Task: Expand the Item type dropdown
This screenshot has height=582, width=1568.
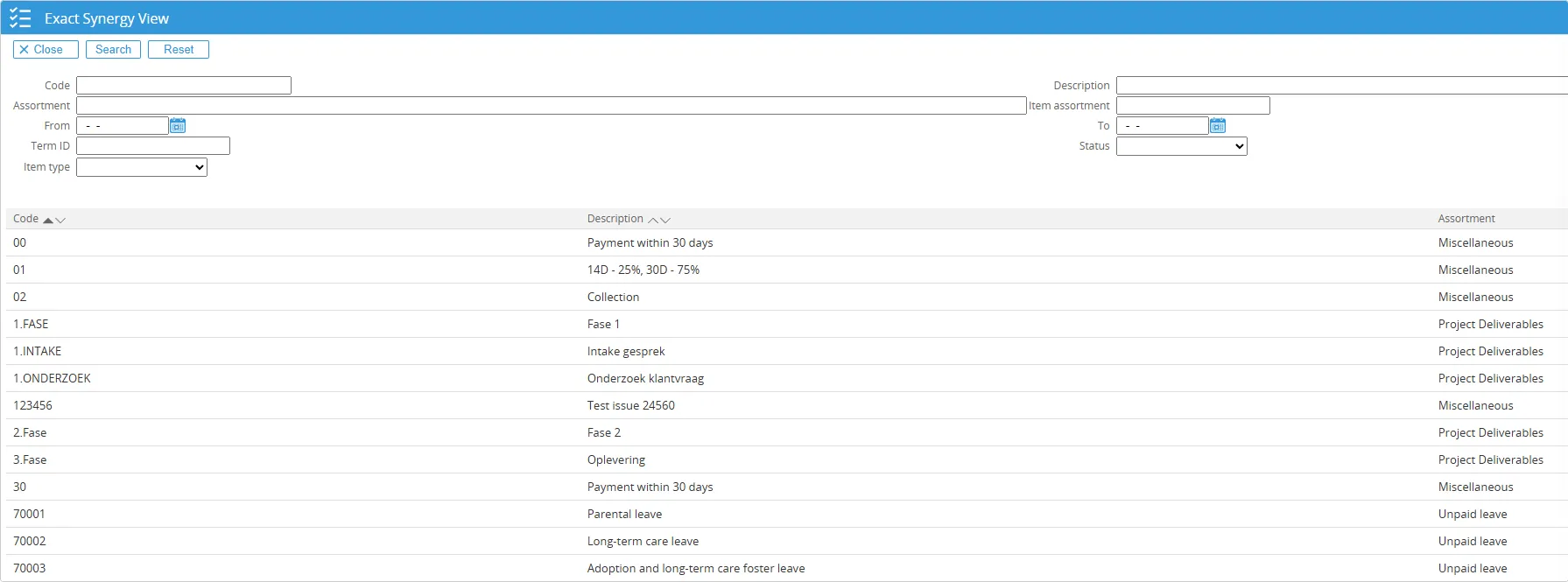Action: [x=142, y=167]
